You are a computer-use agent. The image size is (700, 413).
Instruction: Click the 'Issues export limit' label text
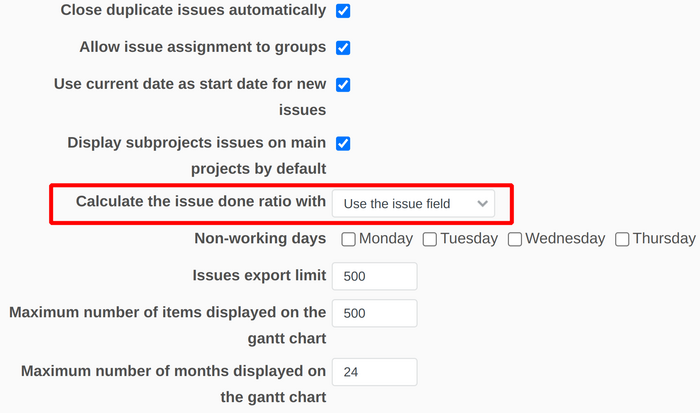(x=259, y=276)
